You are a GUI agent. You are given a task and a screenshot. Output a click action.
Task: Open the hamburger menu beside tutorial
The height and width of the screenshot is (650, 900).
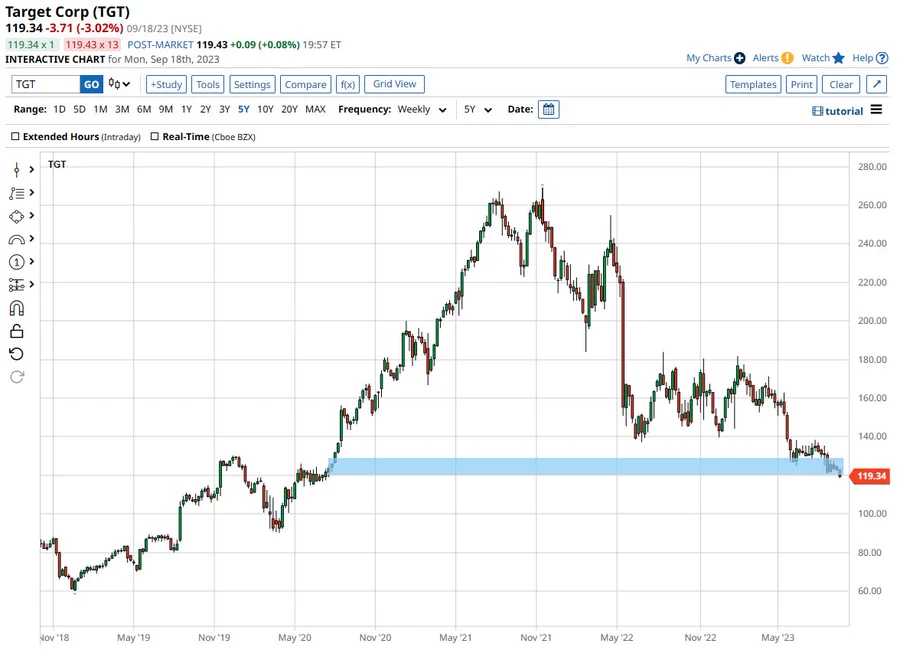[876, 110]
